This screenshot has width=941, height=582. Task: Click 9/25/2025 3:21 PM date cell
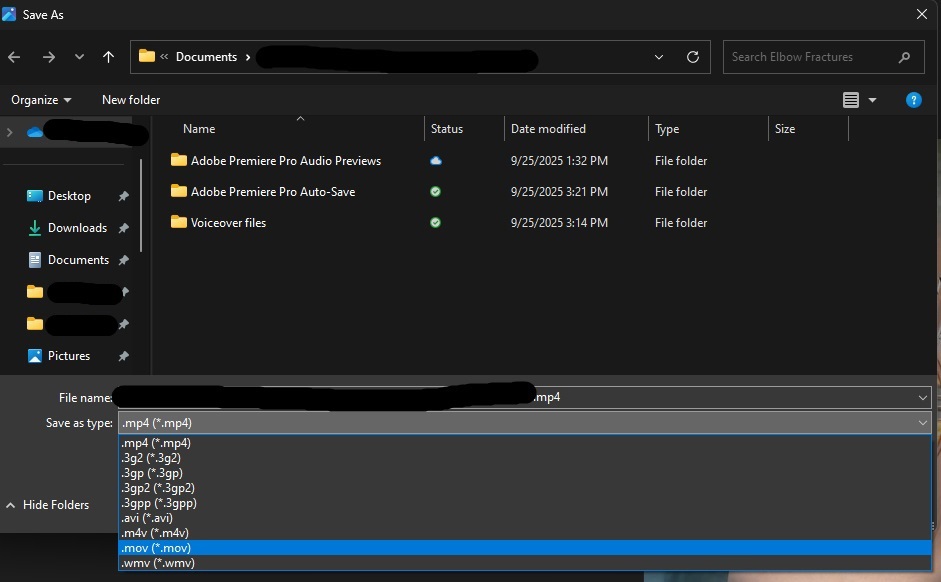pos(559,192)
